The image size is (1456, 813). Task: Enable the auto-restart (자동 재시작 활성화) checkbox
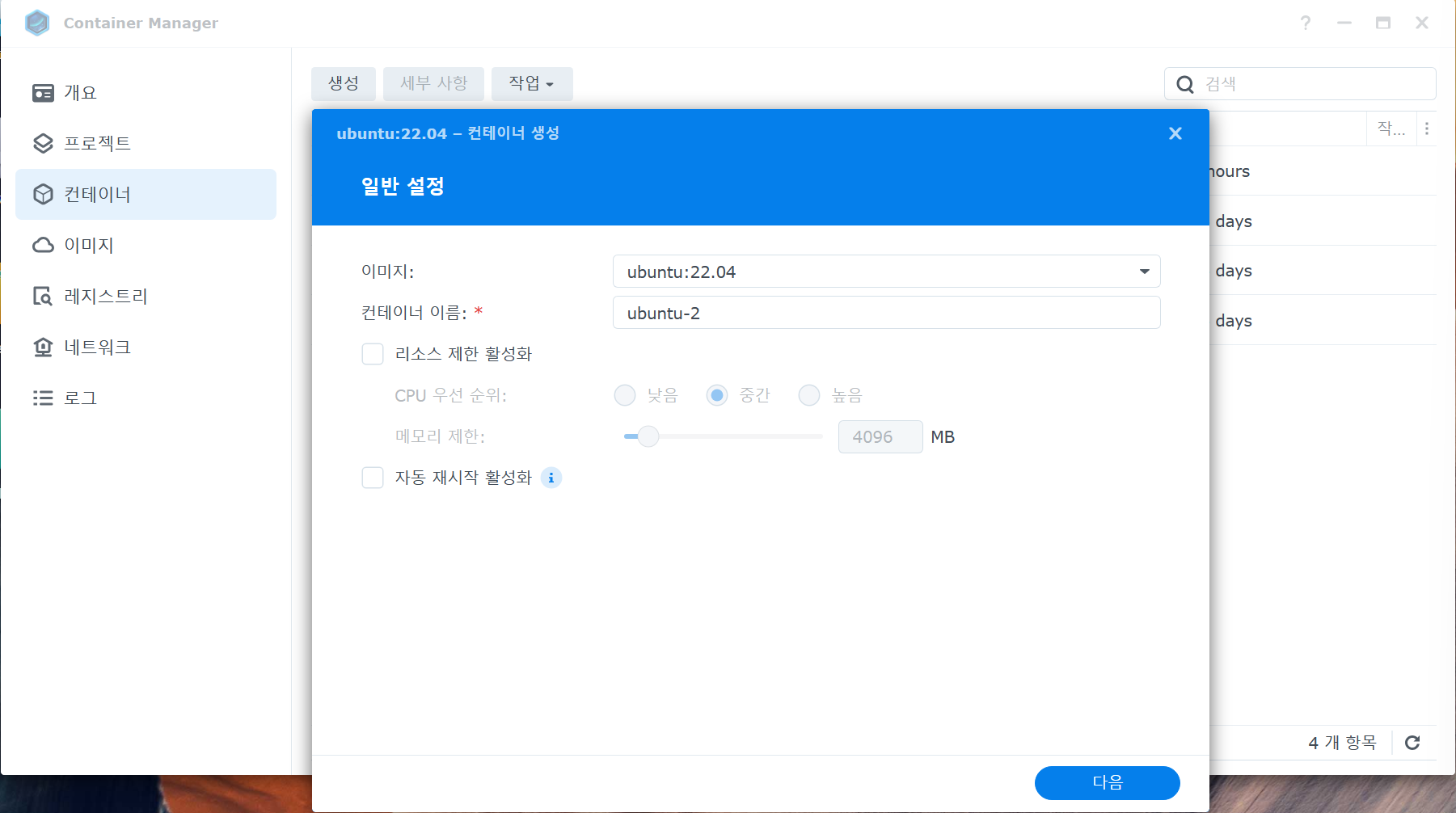tap(373, 478)
